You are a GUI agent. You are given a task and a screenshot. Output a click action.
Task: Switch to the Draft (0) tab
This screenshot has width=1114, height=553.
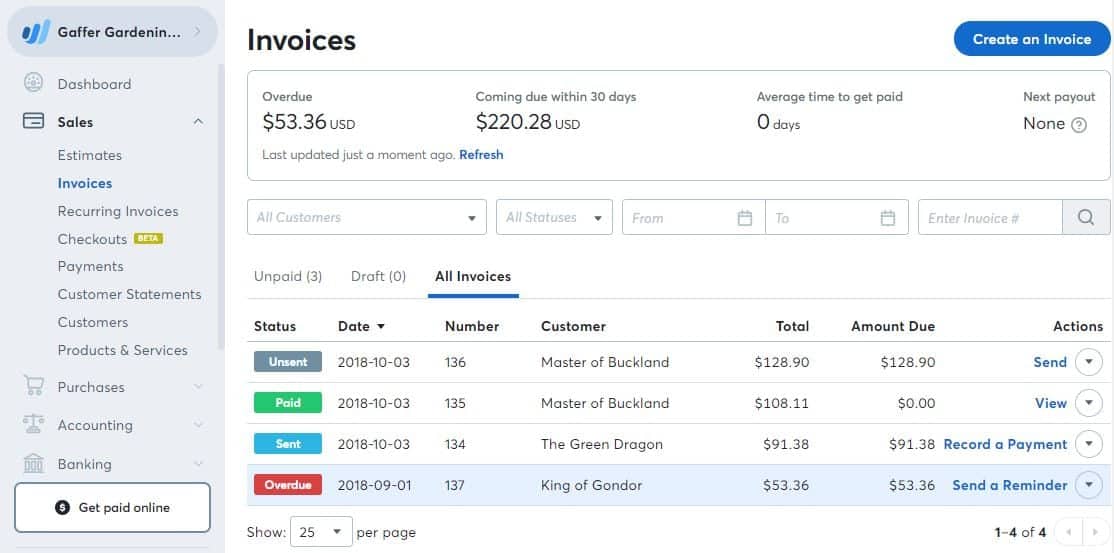pos(378,276)
